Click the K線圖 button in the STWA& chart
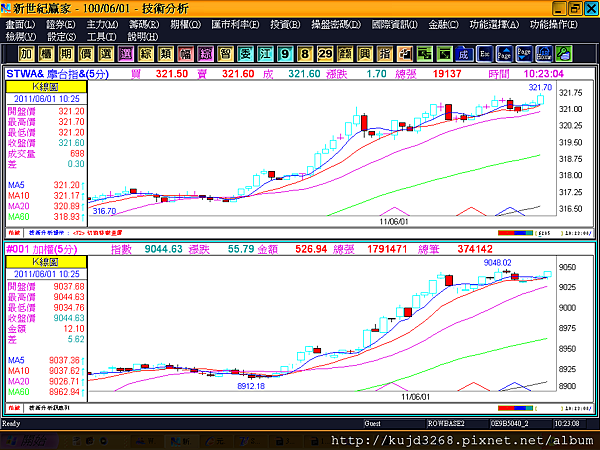Screen dimensions: 600x450 [46, 87]
